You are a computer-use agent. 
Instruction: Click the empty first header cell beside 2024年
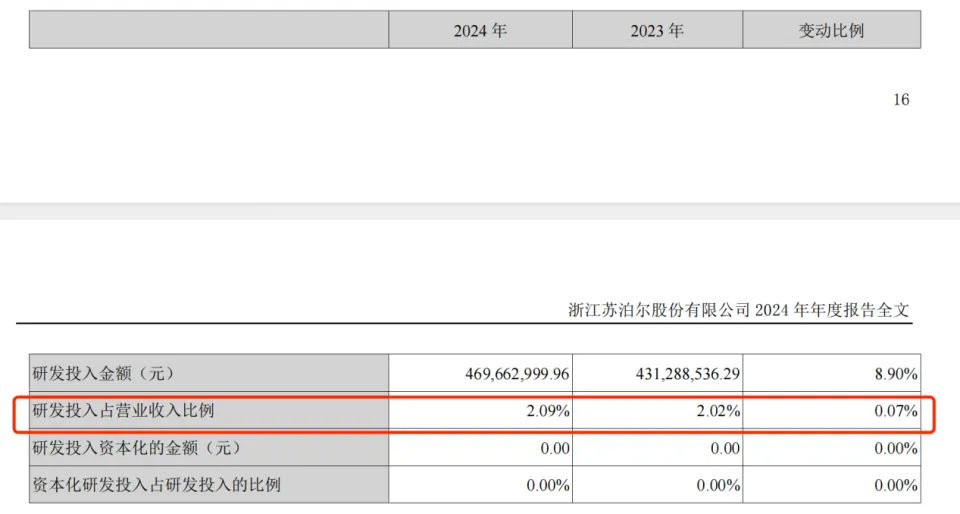(208, 30)
